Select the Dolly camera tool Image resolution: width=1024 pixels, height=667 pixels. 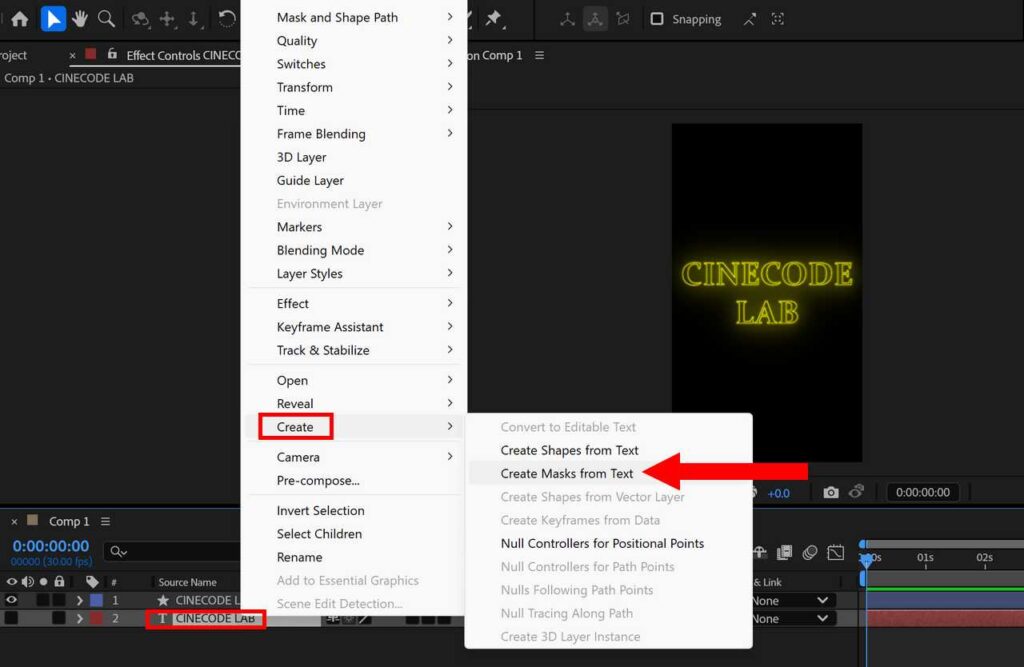tap(194, 19)
